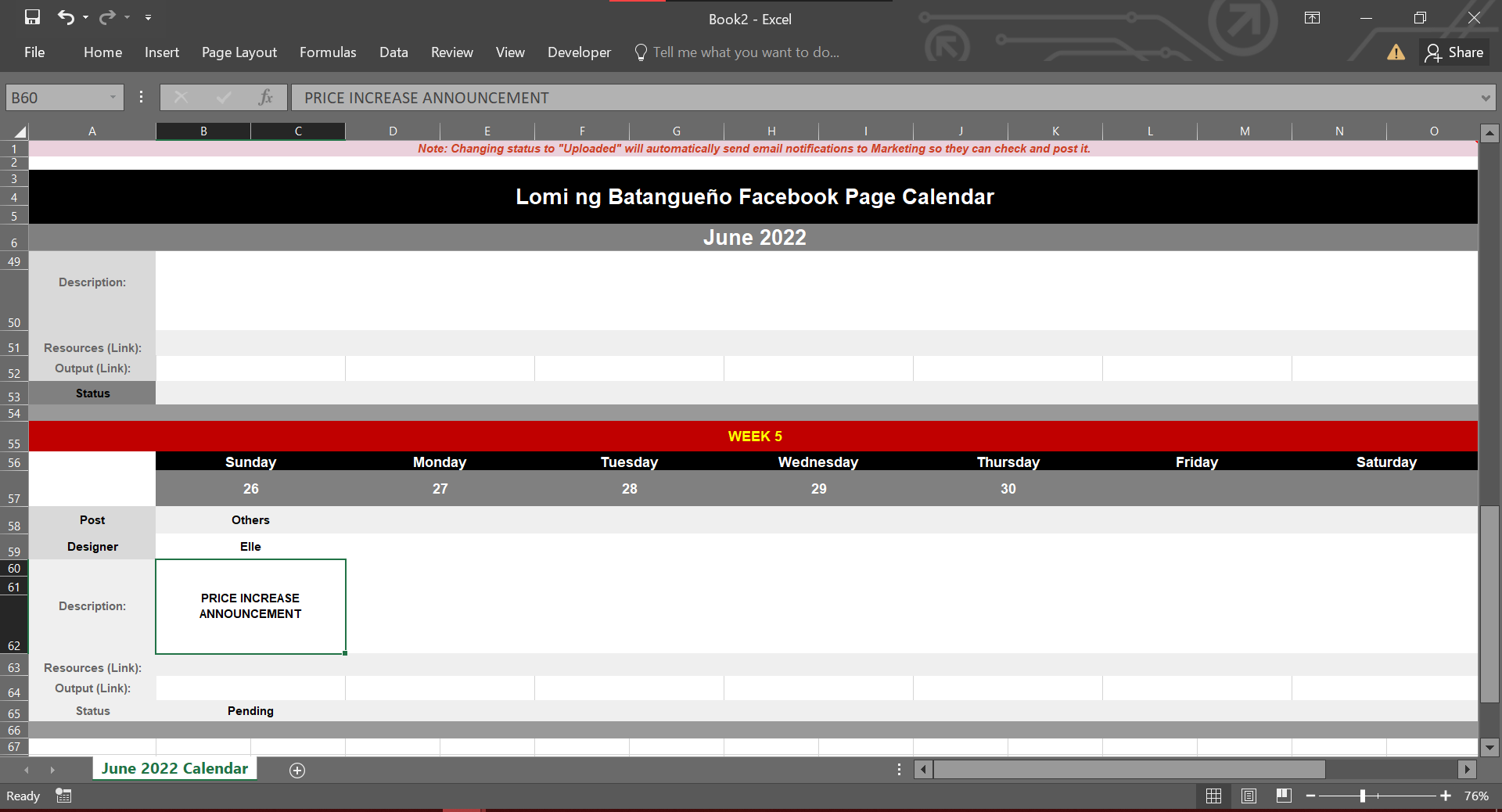Click the Redo arrow icon
The height and width of the screenshot is (812, 1502).
pos(107,17)
